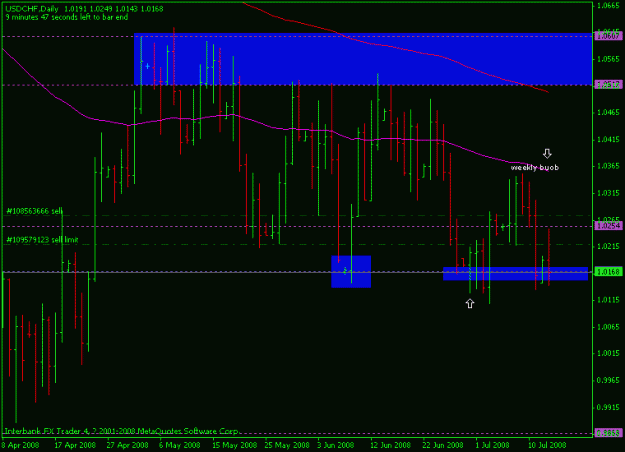625x452 pixels.
Task: Click the 'USDCHF,Daily' chart title text
Action: 31,9
